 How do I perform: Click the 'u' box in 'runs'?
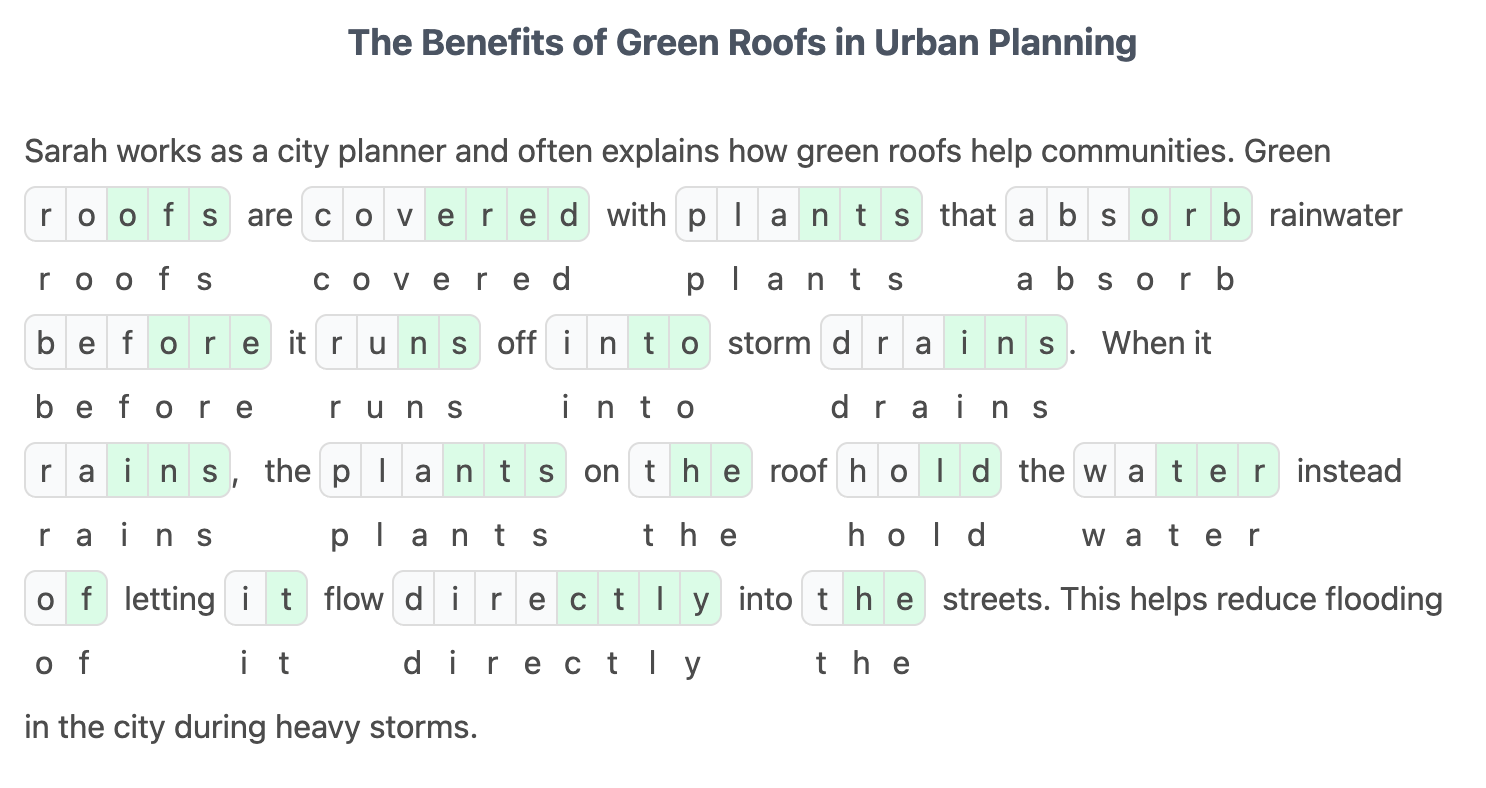point(377,343)
